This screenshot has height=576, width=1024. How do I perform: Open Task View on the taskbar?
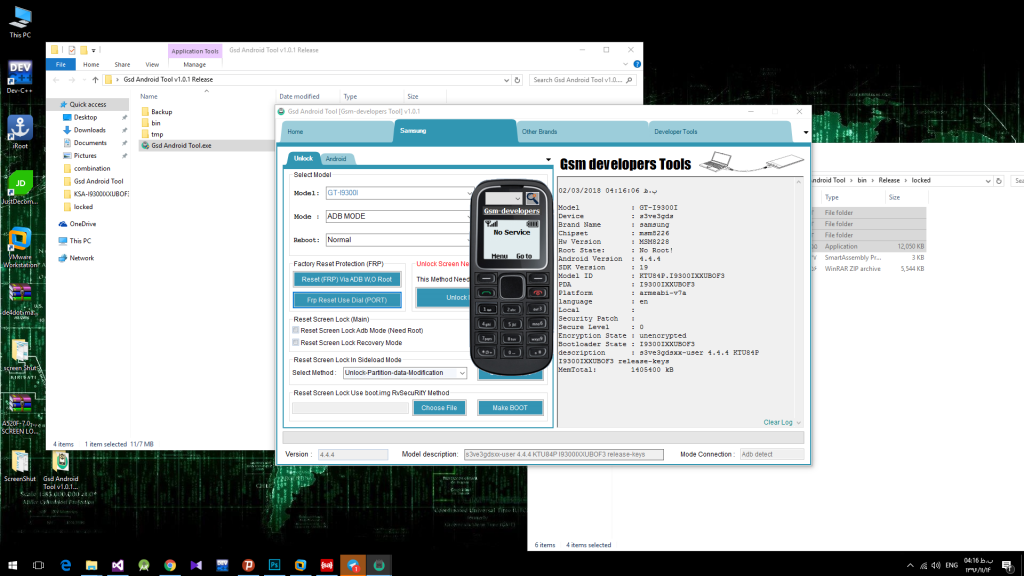39,565
